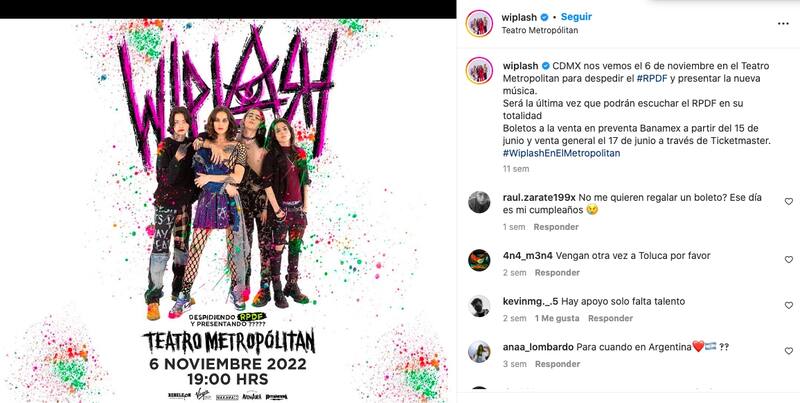Follow wiplash with the Seguir button
This screenshot has height=403, width=800.
576,17
